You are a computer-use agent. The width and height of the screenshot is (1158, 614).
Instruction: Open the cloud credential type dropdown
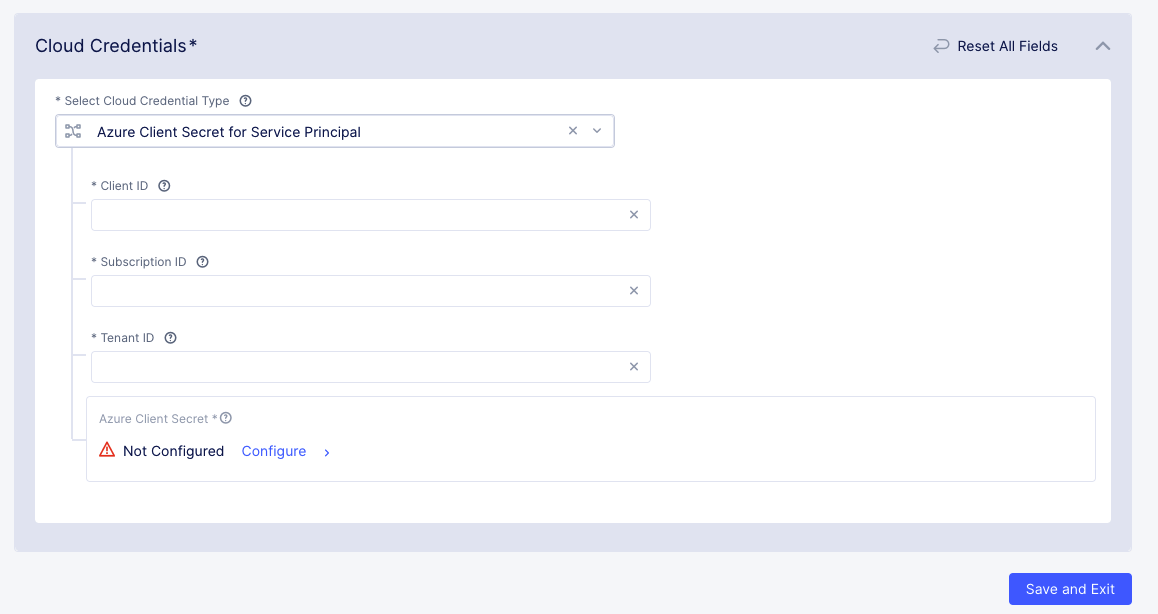point(597,130)
